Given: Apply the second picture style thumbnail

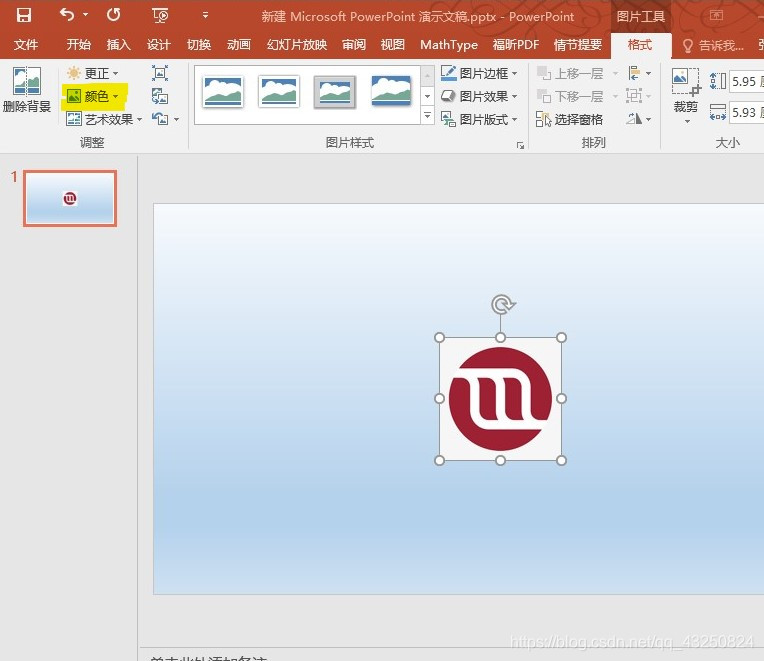Looking at the screenshot, I should [279, 92].
